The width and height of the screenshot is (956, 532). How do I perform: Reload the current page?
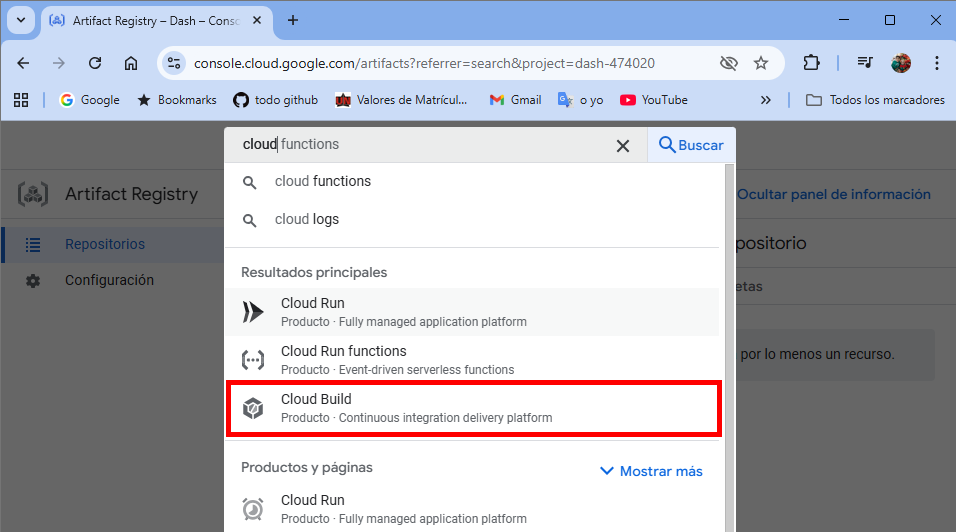tap(95, 63)
